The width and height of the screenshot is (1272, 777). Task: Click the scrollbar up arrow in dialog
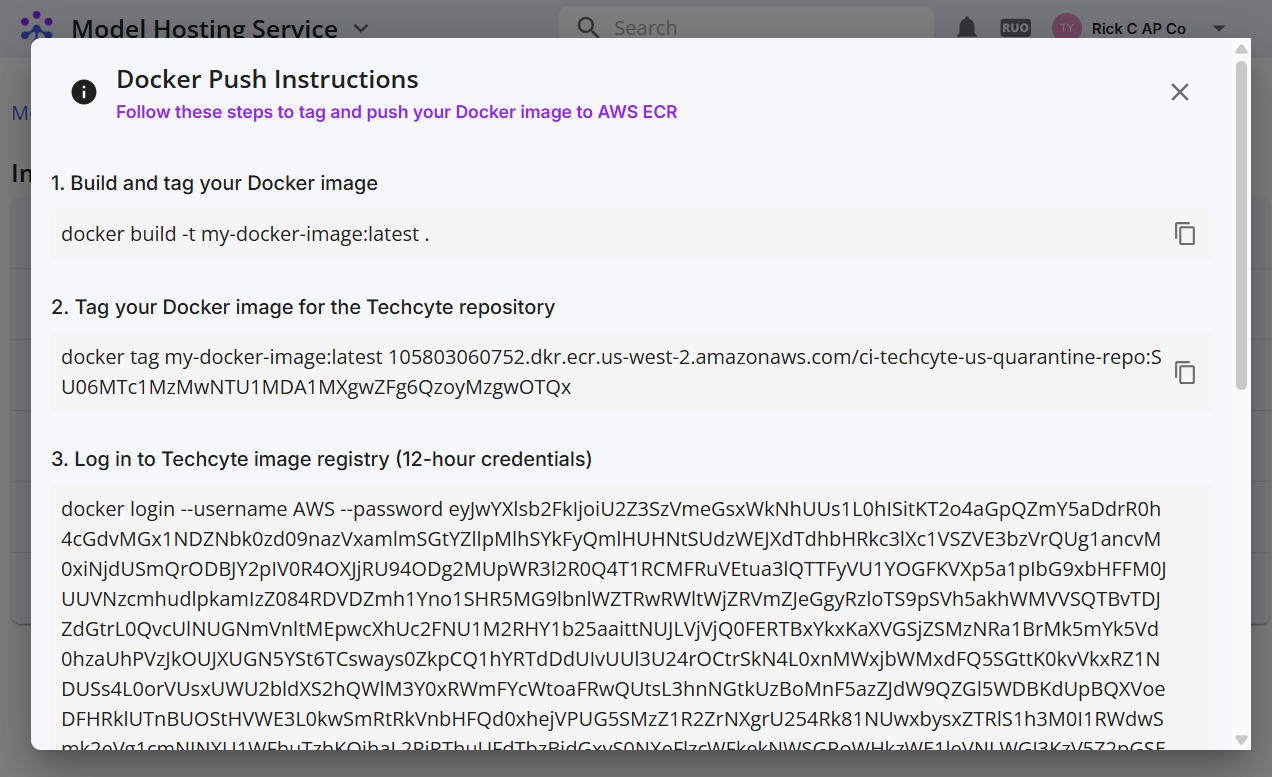click(x=1242, y=48)
